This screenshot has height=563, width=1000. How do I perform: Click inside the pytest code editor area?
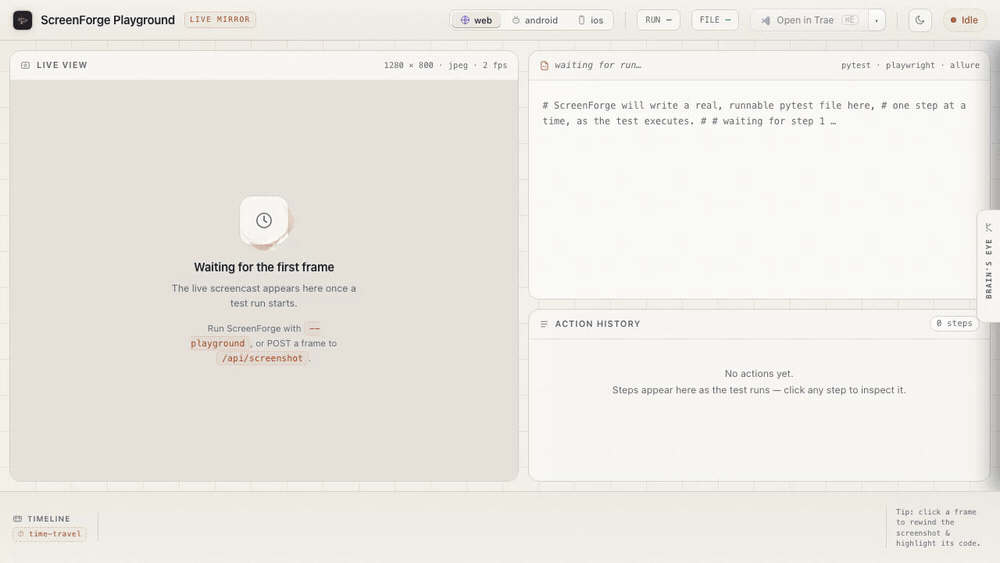click(759, 191)
